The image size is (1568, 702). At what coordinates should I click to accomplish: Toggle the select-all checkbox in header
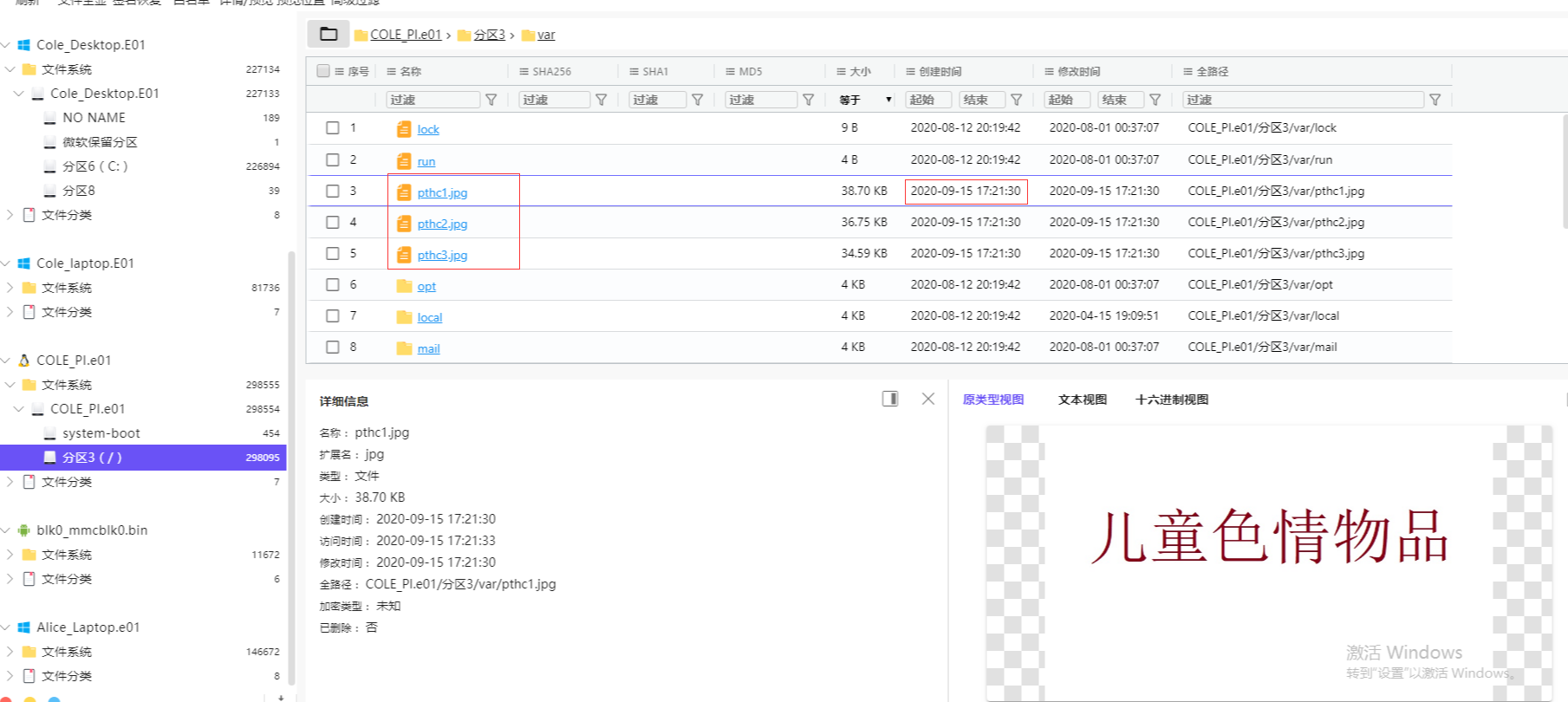tap(323, 71)
